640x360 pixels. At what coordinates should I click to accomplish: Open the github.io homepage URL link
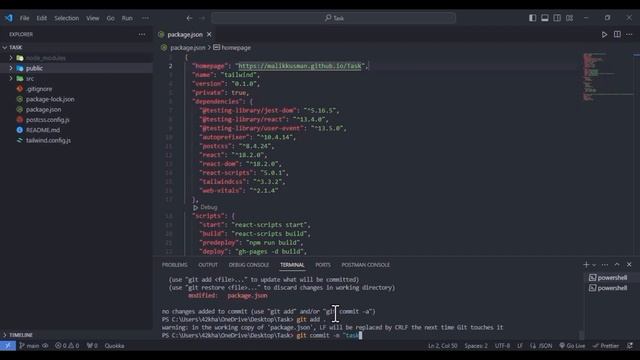300,66
